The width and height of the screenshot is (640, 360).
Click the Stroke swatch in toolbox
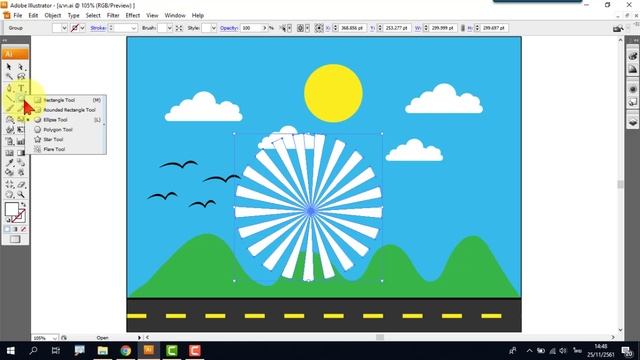[x=19, y=216]
